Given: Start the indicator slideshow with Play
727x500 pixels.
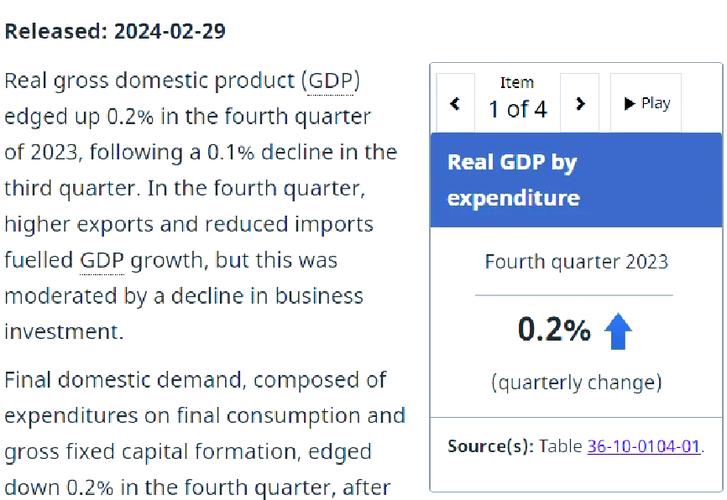Looking at the screenshot, I should click(x=646, y=103).
